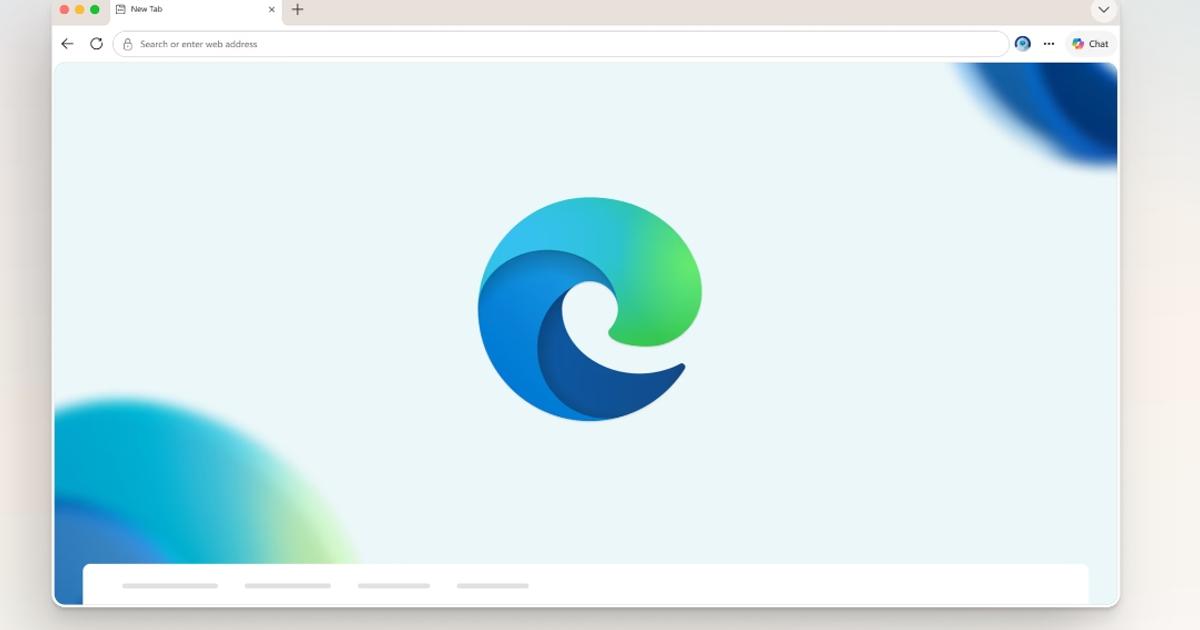Reload the page with the refresh icon

tap(96, 44)
